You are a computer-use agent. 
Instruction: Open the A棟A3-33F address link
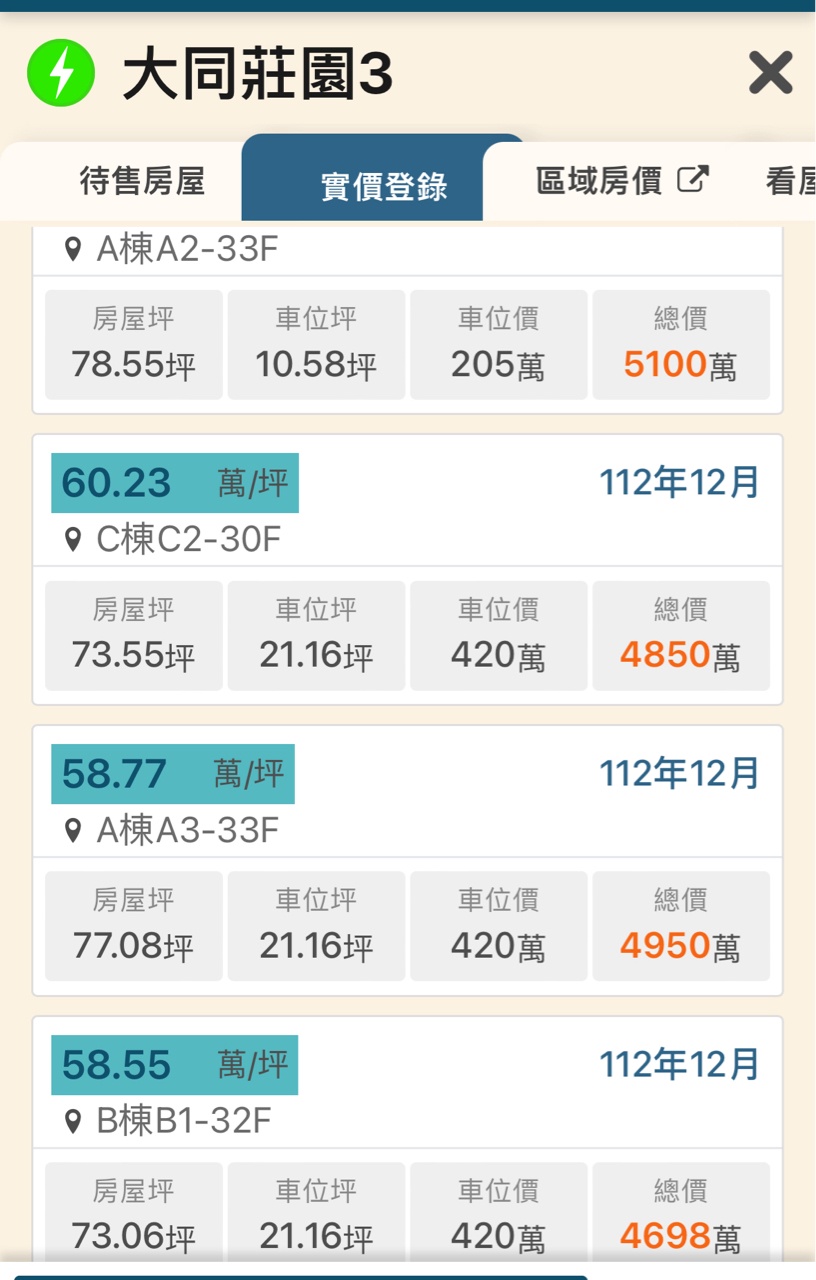tap(187, 831)
